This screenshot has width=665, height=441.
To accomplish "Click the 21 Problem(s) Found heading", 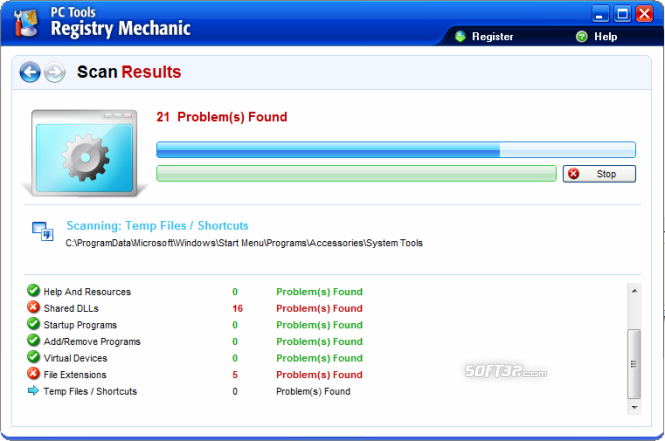I will tap(222, 117).
